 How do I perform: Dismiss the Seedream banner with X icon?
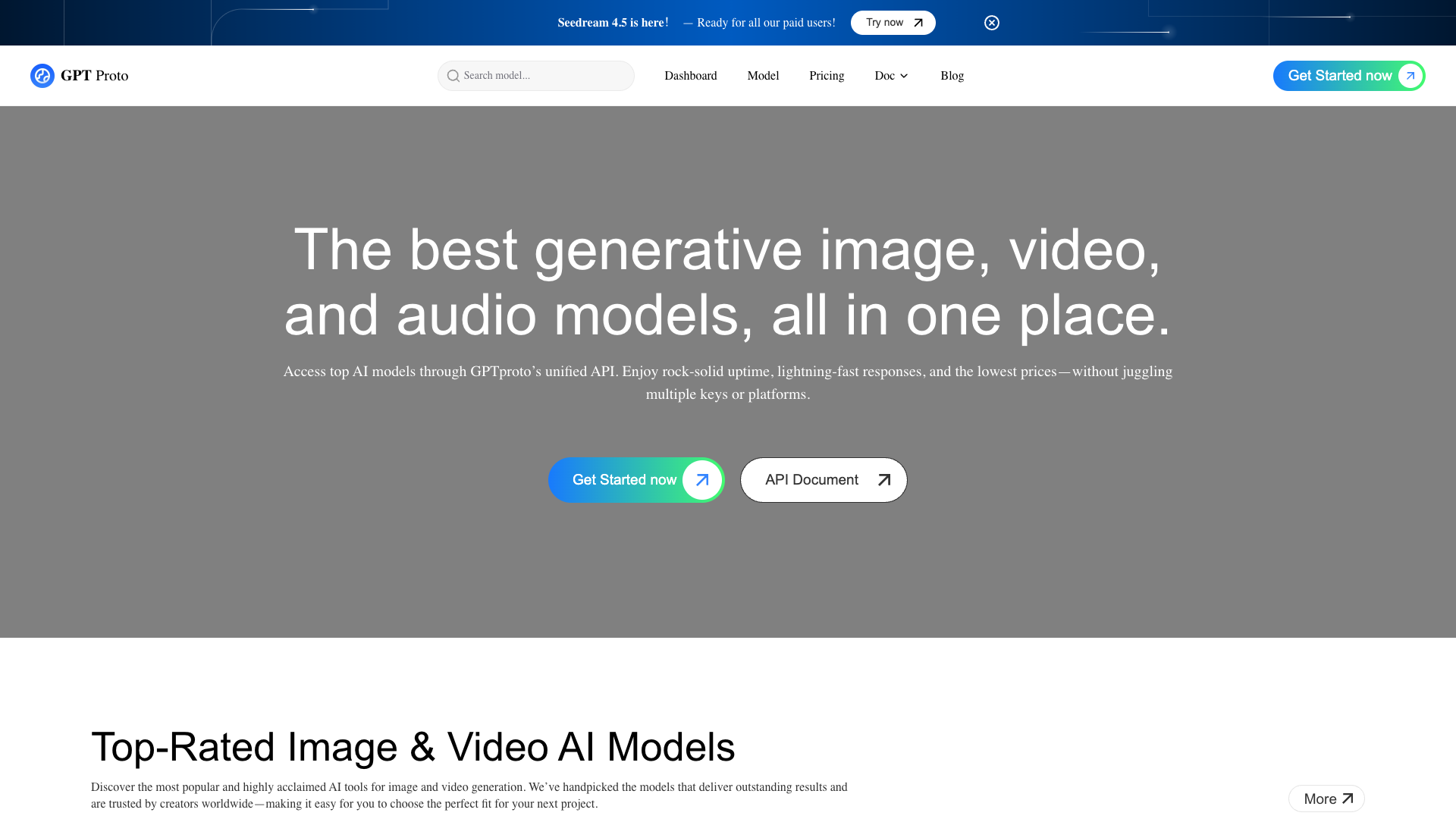pos(992,23)
